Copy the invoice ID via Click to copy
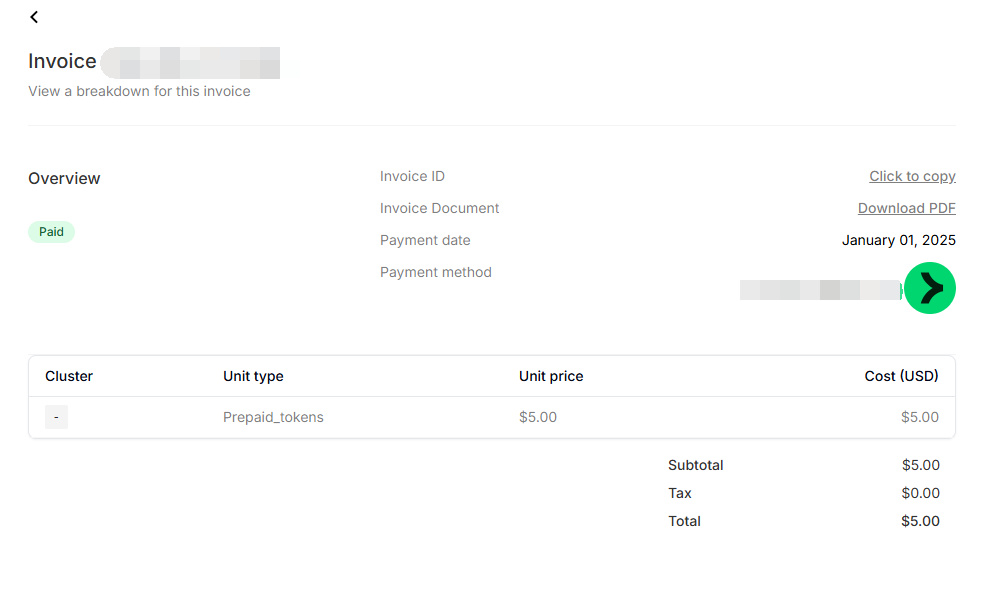This screenshot has height=590, width=991. click(912, 176)
